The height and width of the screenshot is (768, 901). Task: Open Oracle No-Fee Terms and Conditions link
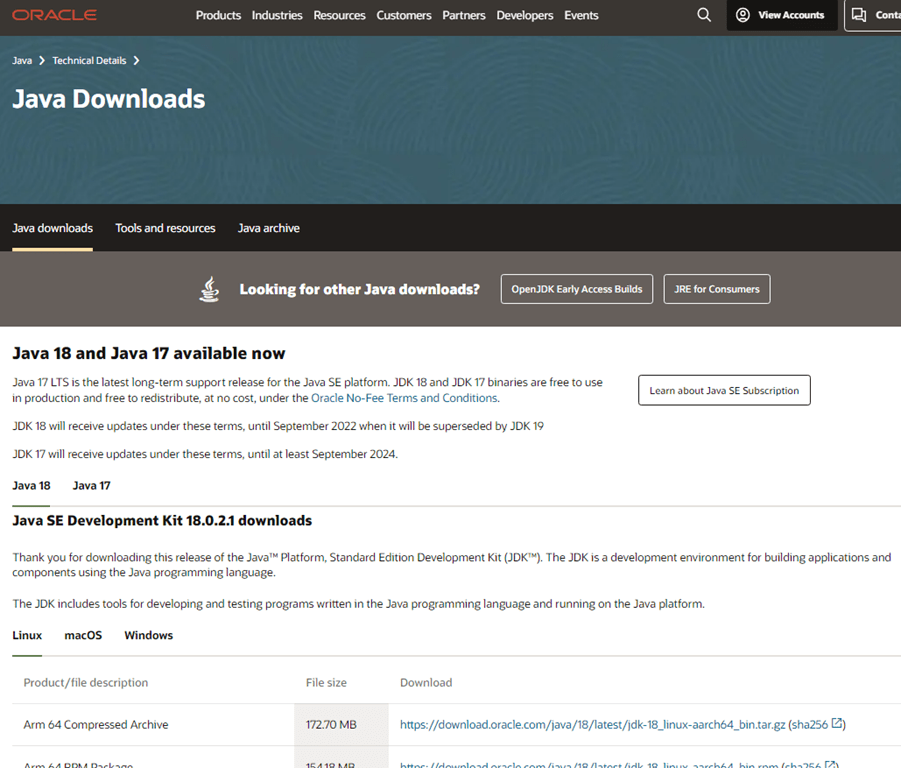pos(405,398)
